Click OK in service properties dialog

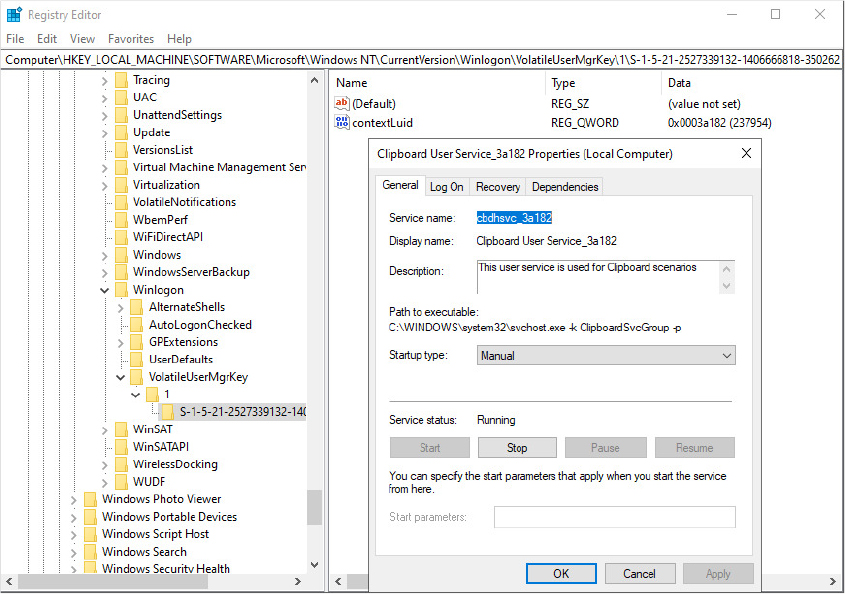[x=561, y=574]
